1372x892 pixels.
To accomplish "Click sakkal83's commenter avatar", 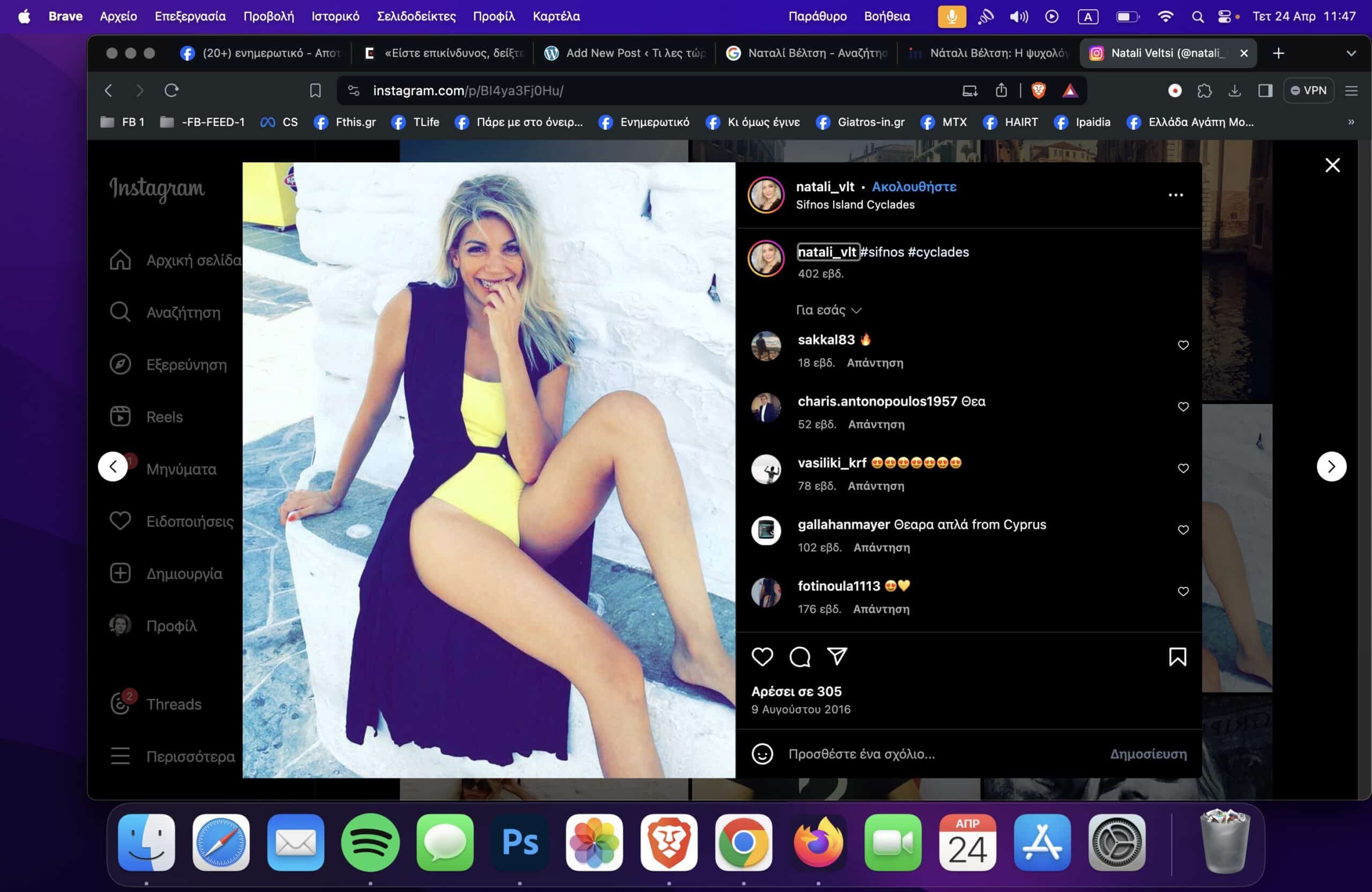I will click(x=765, y=346).
